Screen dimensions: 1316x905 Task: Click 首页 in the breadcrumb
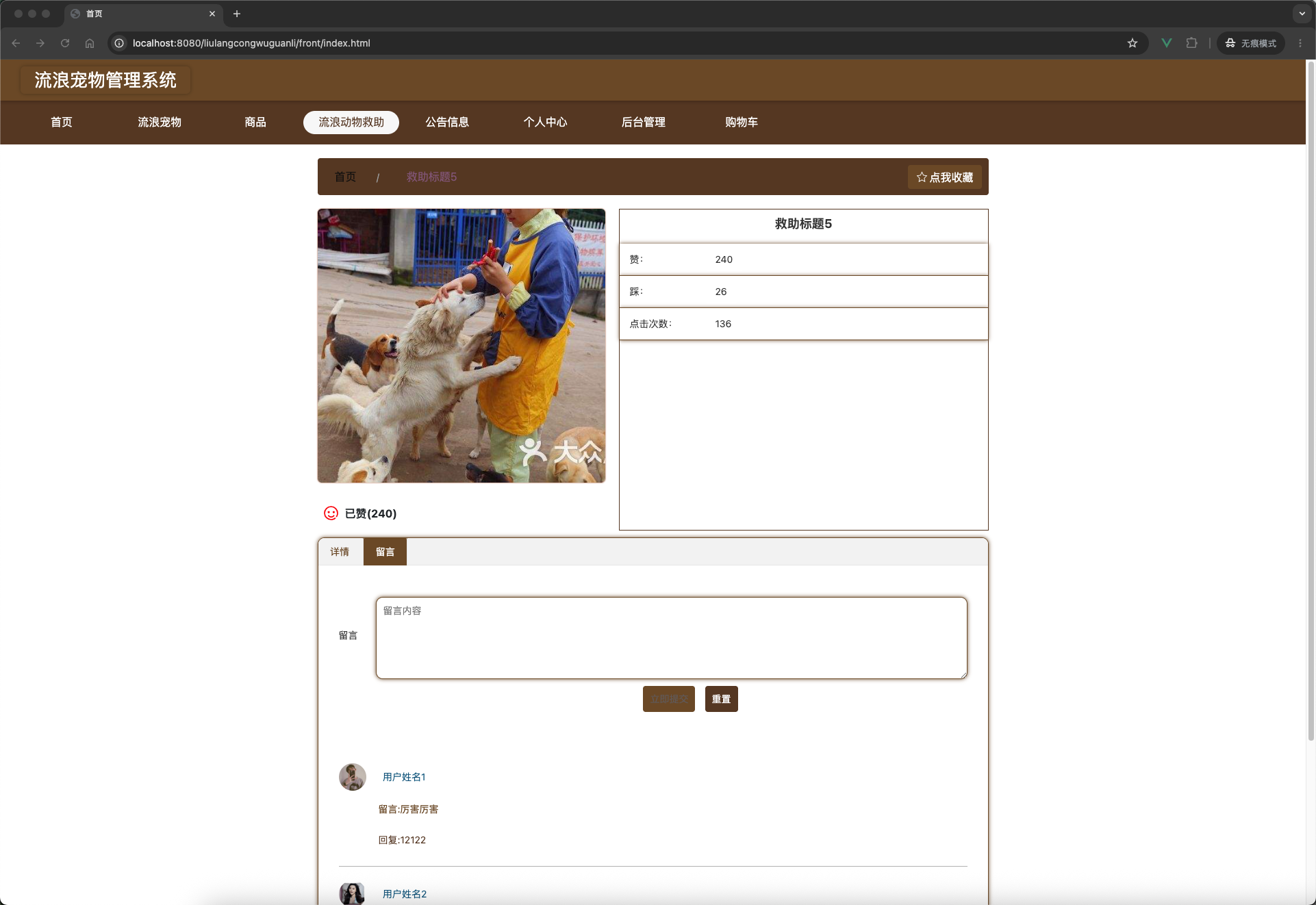[345, 177]
